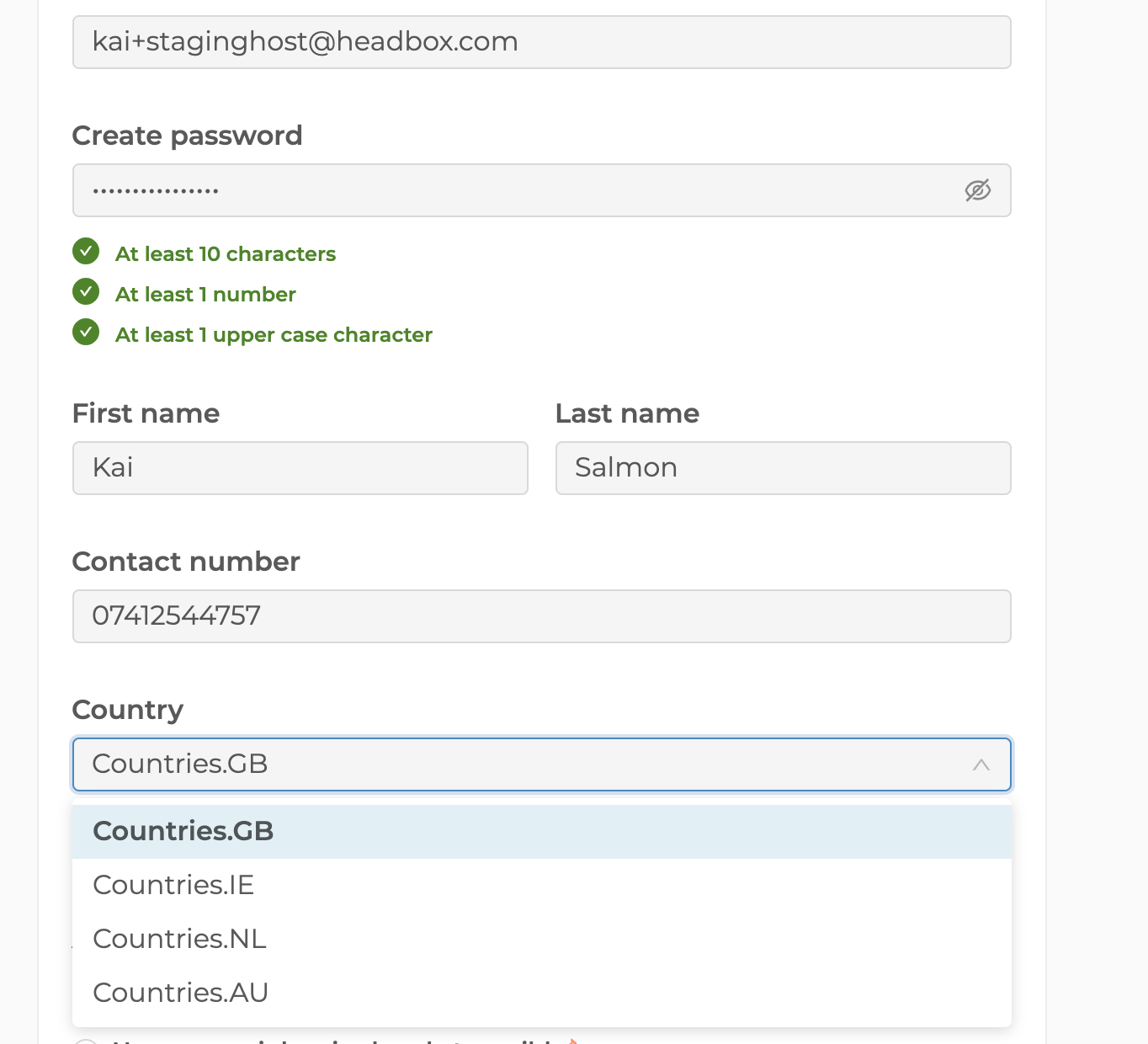Click the 'Country' field label
1148x1044 pixels.
pyautogui.click(x=127, y=710)
